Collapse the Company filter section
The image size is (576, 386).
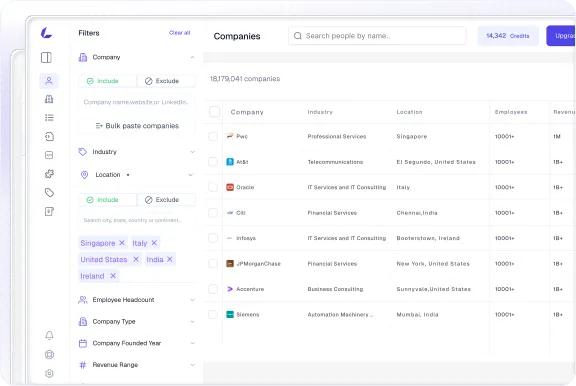(x=192, y=57)
